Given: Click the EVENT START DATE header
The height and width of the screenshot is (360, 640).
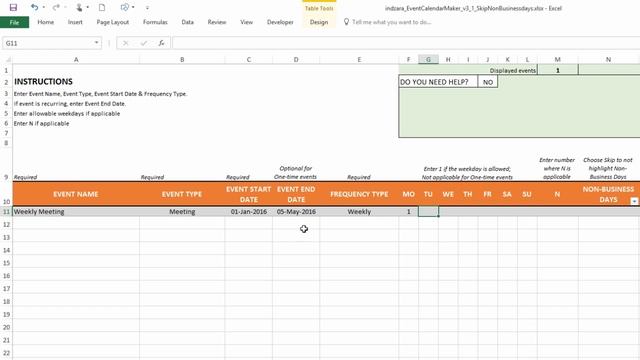Looking at the screenshot, I should 249,194.
